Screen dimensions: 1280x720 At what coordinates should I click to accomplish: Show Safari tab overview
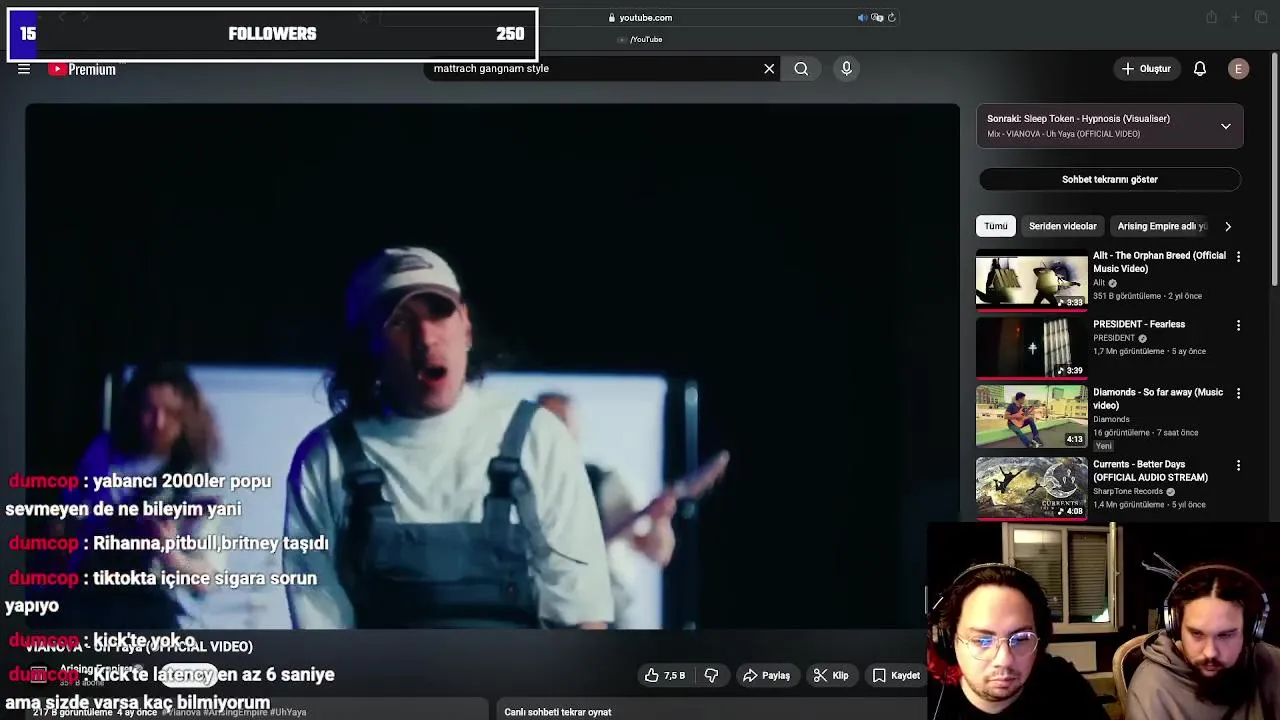pyautogui.click(x=1261, y=17)
